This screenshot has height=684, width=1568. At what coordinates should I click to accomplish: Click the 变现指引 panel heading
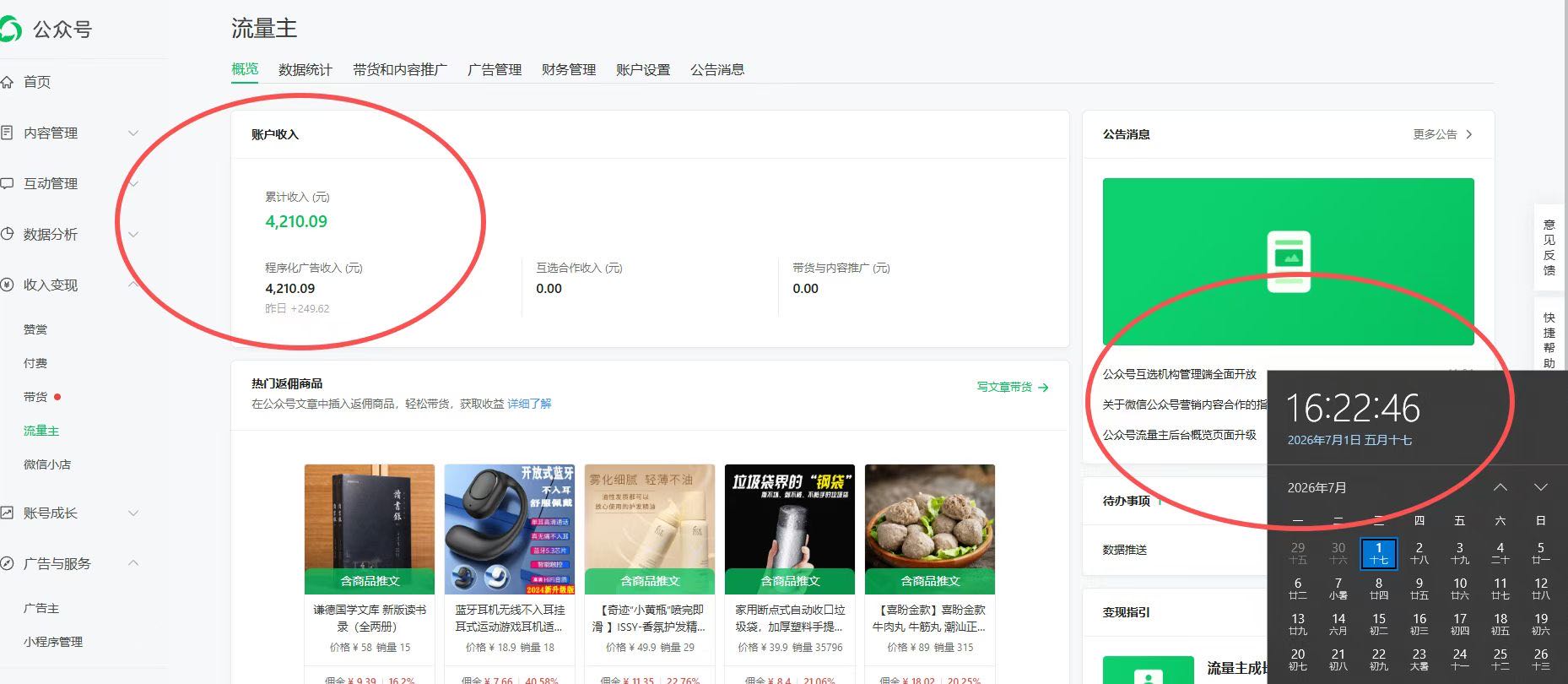(1126, 612)
